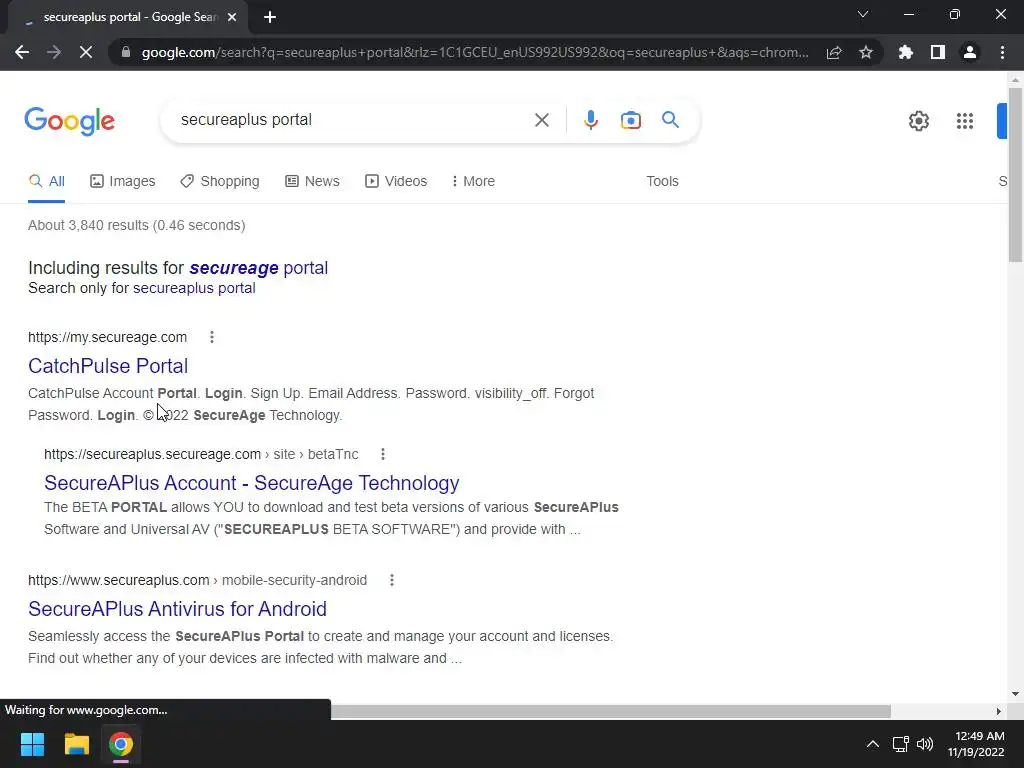Click the address bar URL
Screen dimensions: 1024x768
[x=475, y=52]
